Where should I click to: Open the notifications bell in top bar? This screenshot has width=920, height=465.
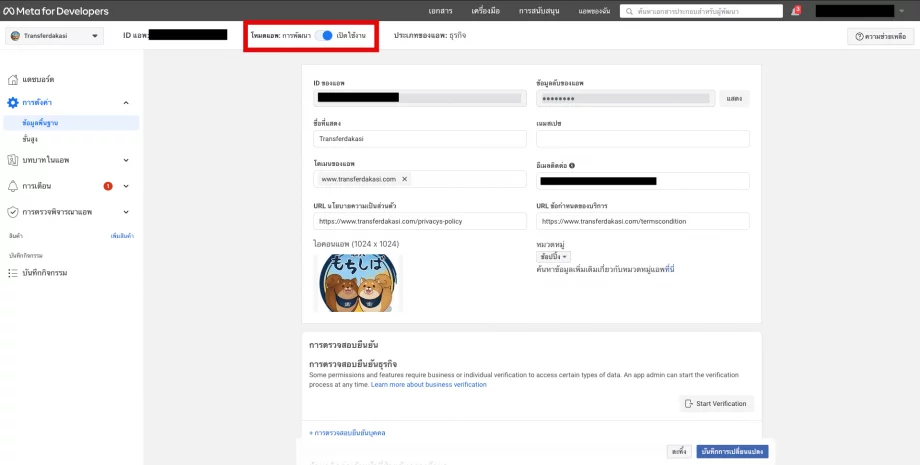795,11
